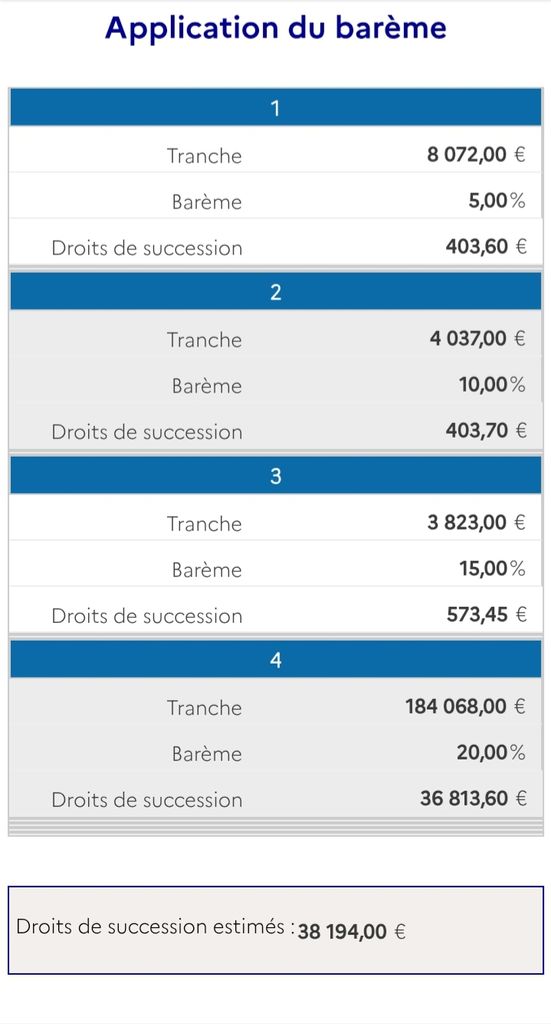Click the Tranche label in bracket 4
The width and height of the screenshot is (551, 1024).
(x=204, y=707)
